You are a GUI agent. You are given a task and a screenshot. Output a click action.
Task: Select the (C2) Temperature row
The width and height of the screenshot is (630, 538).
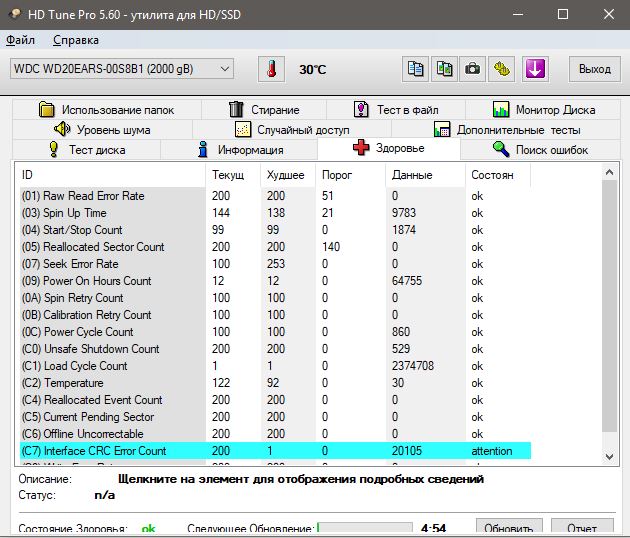(x=275, y=383)
